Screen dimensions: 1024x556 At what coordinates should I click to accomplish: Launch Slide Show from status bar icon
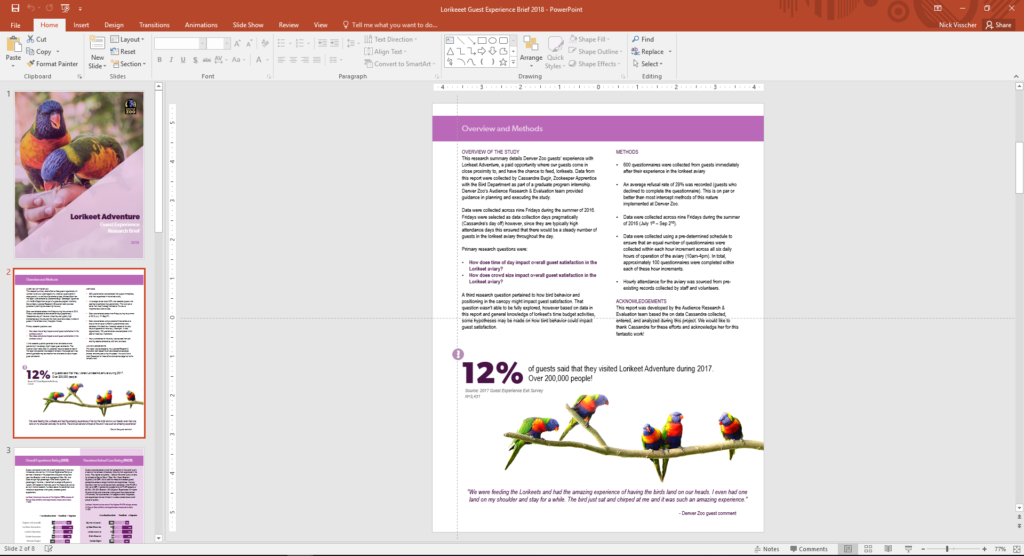908,549
